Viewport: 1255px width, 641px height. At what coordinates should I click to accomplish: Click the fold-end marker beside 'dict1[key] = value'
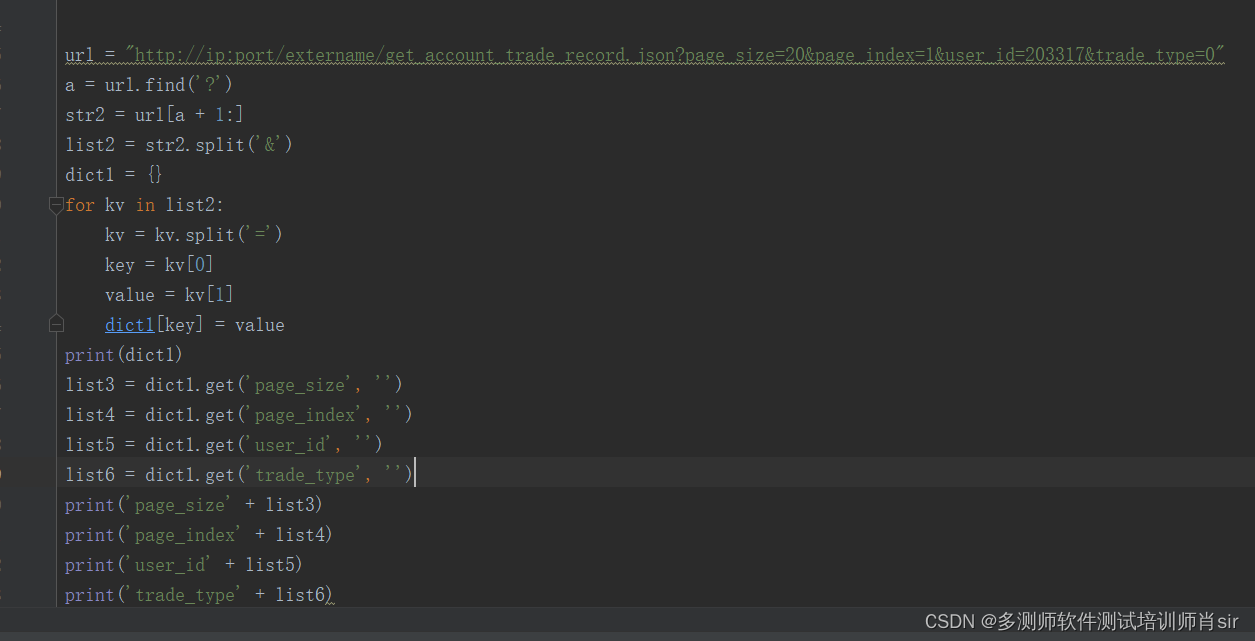tap(56, 325)
